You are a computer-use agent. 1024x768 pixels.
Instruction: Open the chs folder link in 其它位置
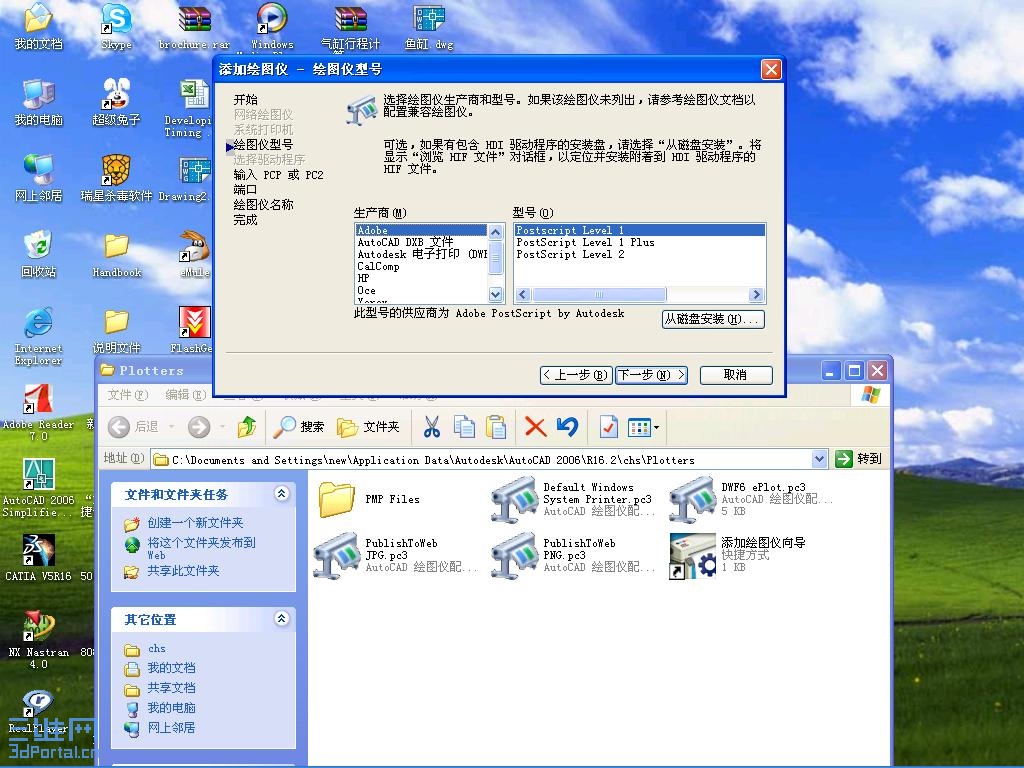tap(156, 648)
